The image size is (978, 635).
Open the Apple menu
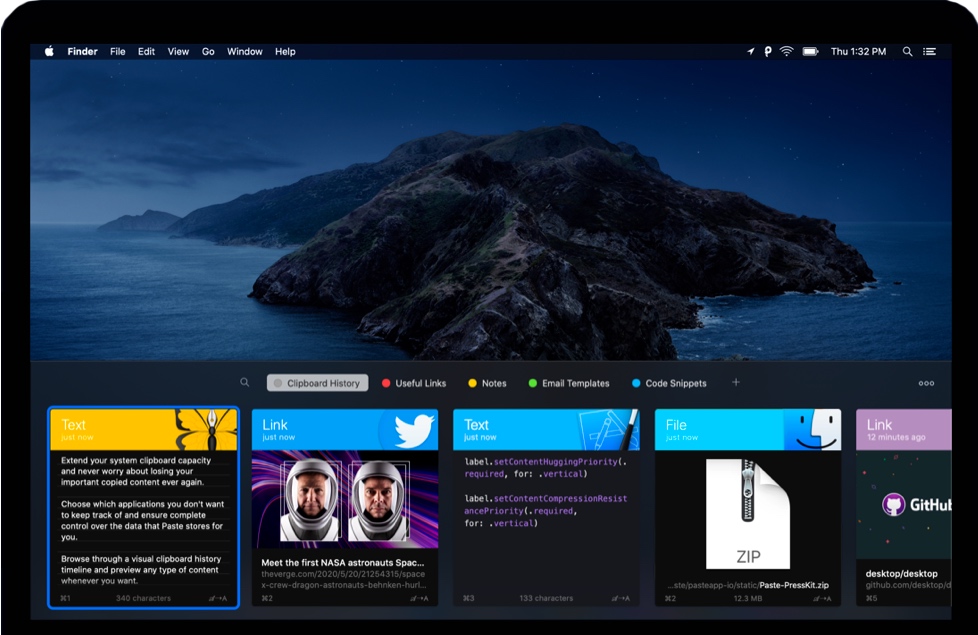pos(49,51)
